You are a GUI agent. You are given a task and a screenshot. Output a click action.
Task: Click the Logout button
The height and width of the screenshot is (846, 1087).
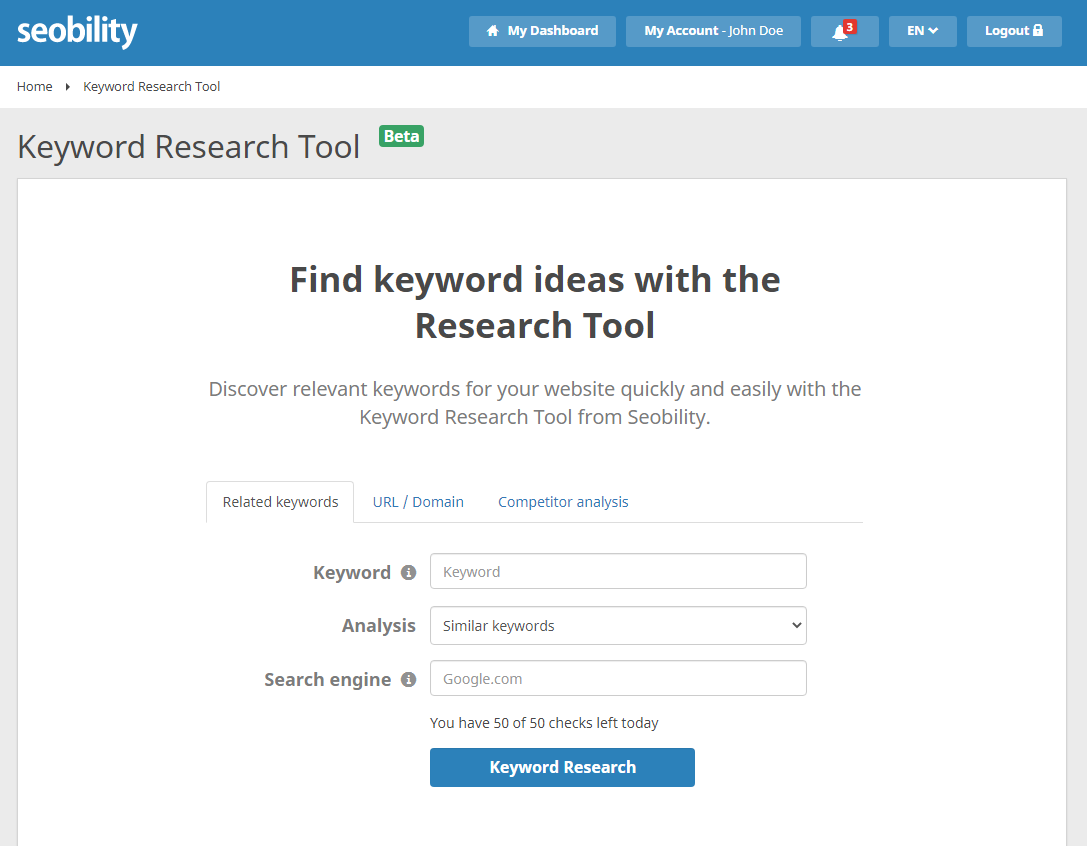click(x=1013, y=31)
